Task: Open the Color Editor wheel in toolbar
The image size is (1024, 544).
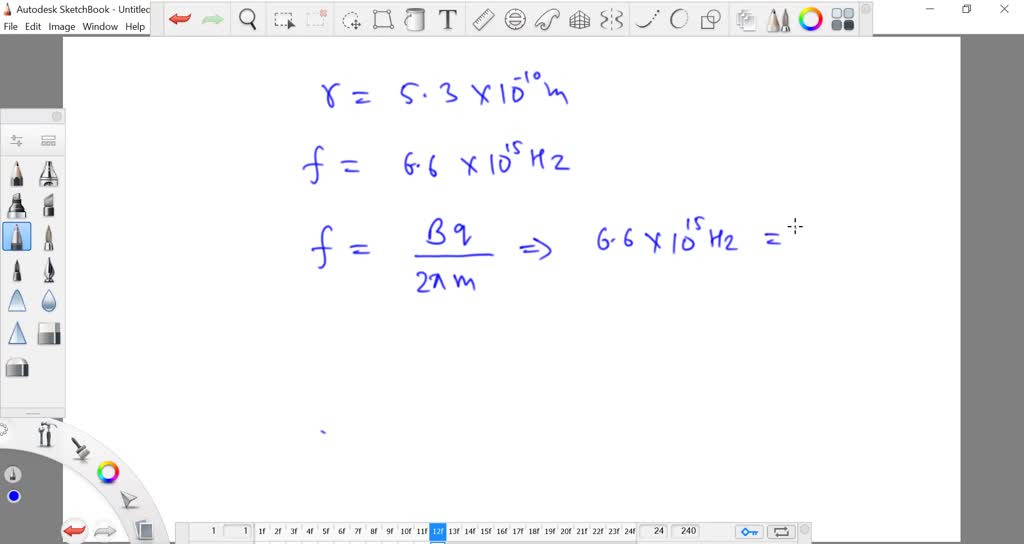Action: 810,20
